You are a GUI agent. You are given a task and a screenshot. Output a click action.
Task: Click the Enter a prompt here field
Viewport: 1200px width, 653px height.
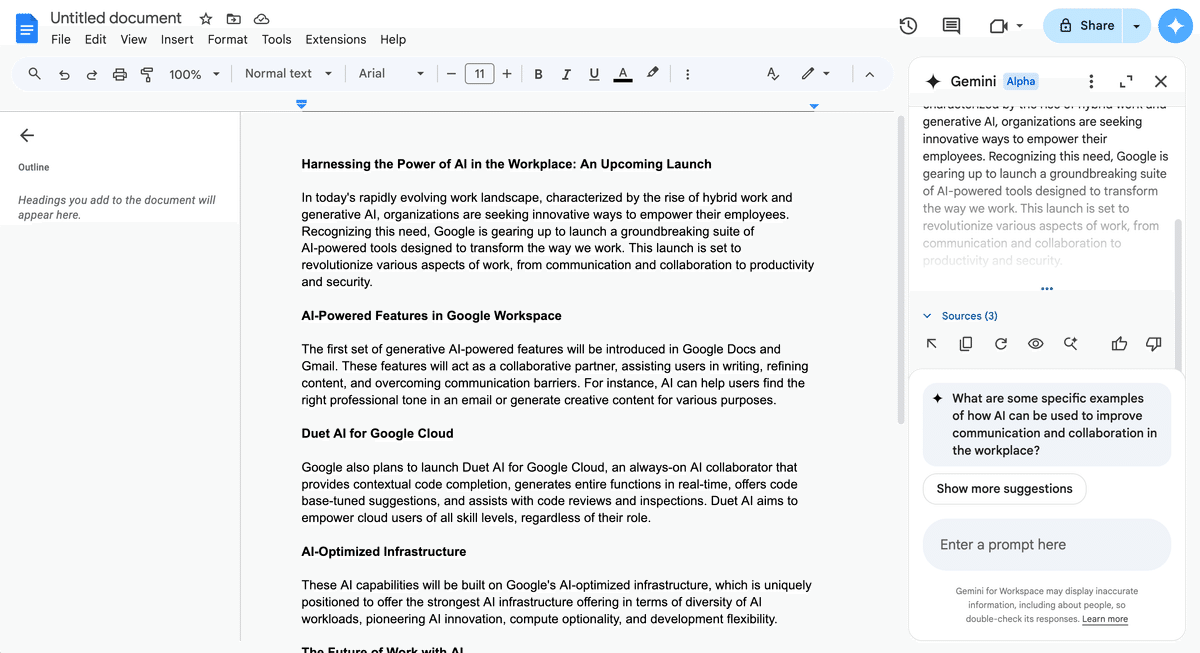click(1046, 545)
